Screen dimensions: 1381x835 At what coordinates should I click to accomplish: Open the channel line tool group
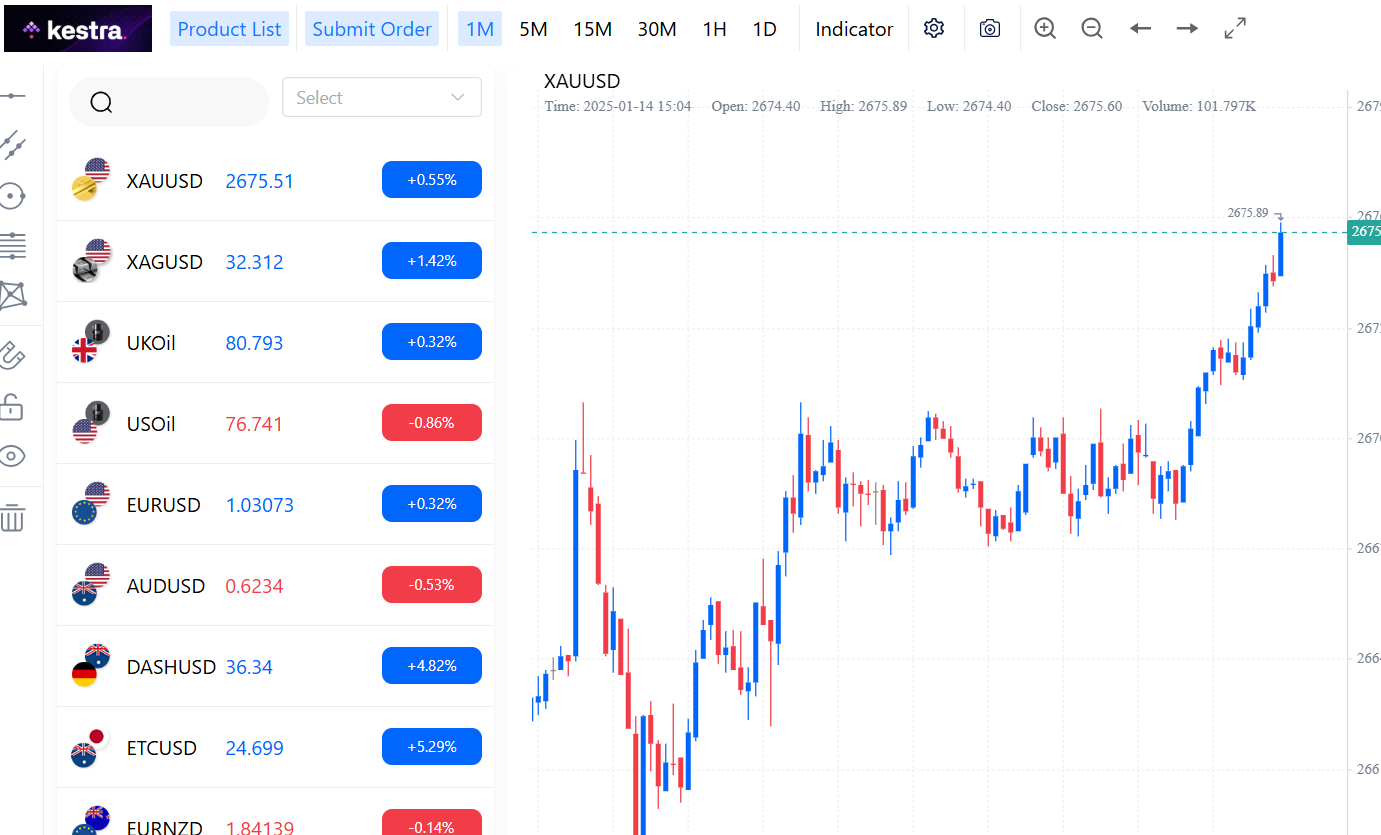[x=13, y=146]
